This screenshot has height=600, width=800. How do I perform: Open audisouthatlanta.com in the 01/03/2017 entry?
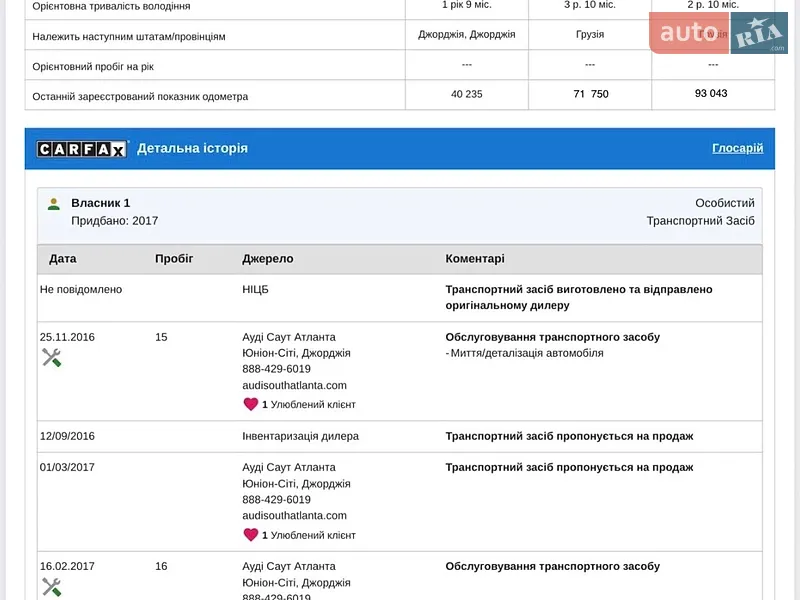coord(294,515)
